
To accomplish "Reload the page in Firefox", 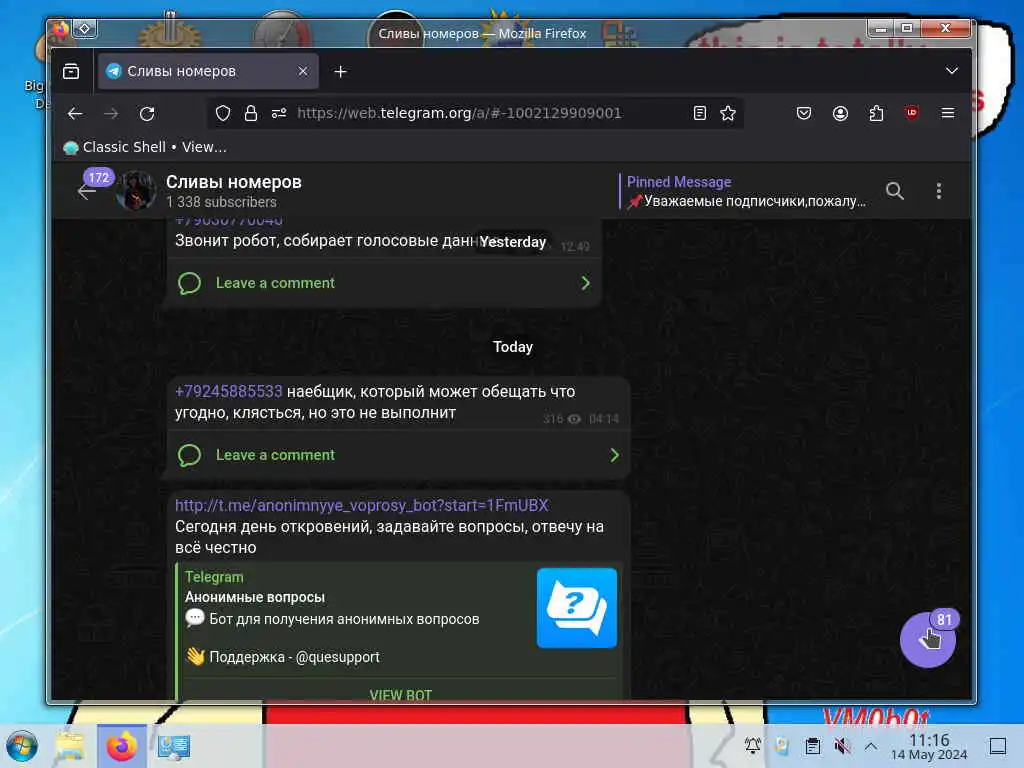I will [148, 114].
